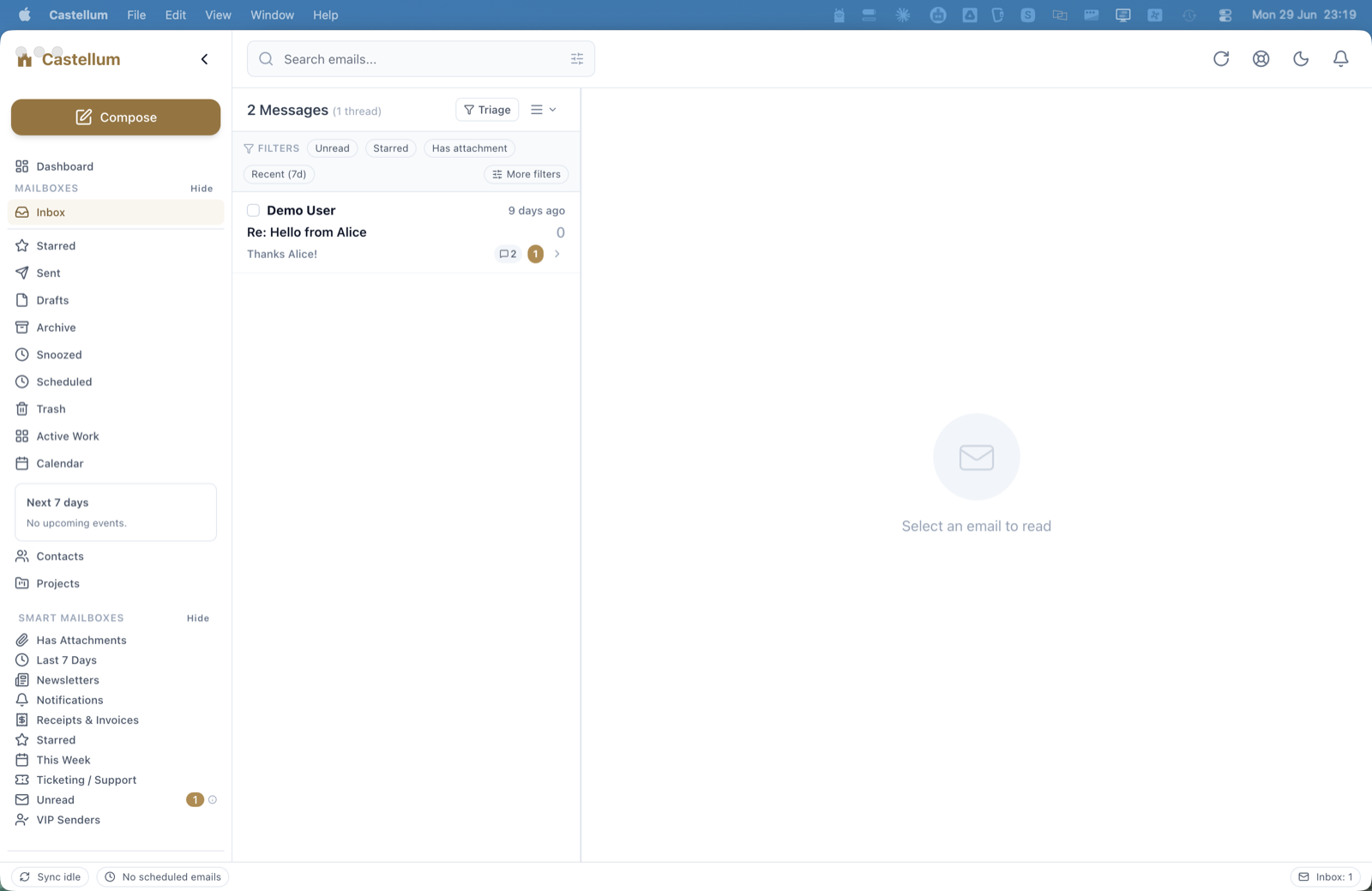Open Last 7 Days smart mailbox
Viewport: 1372px width, 891px height.
click(116, 660)
